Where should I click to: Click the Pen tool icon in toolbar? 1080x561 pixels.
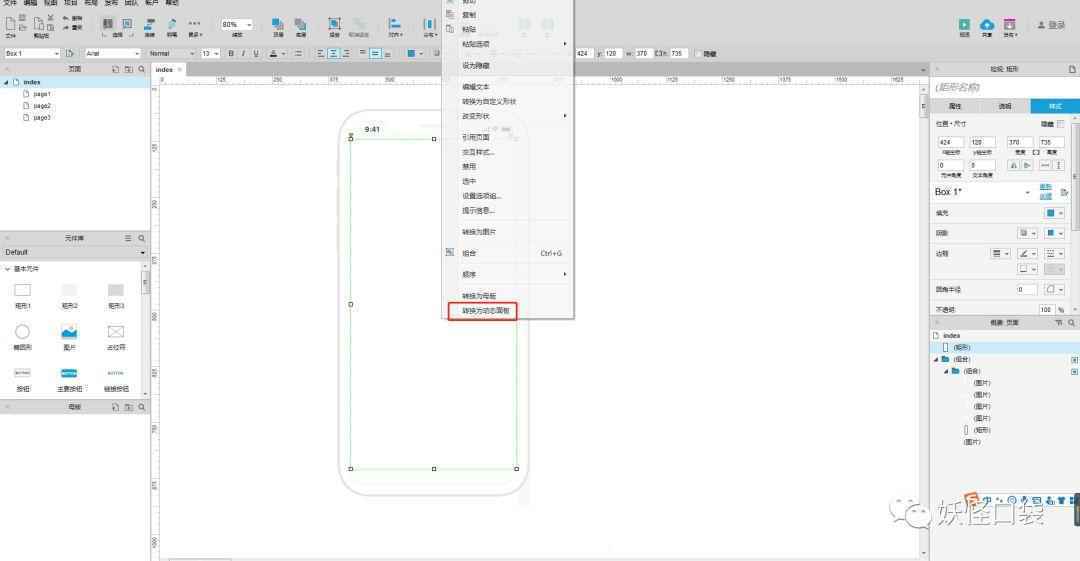pyautogui.click(x=172, y=25)
